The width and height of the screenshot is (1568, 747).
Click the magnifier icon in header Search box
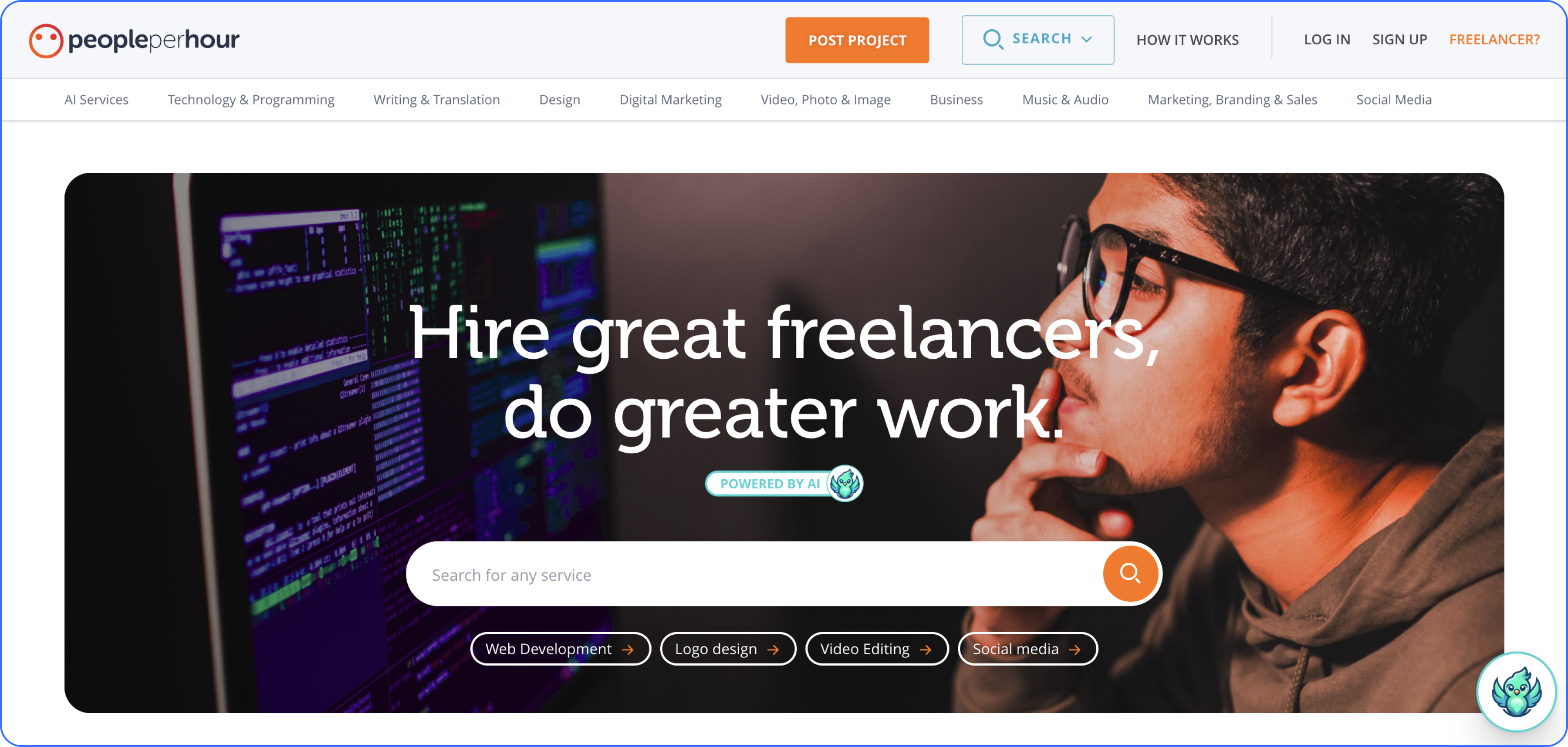[993, 40]
